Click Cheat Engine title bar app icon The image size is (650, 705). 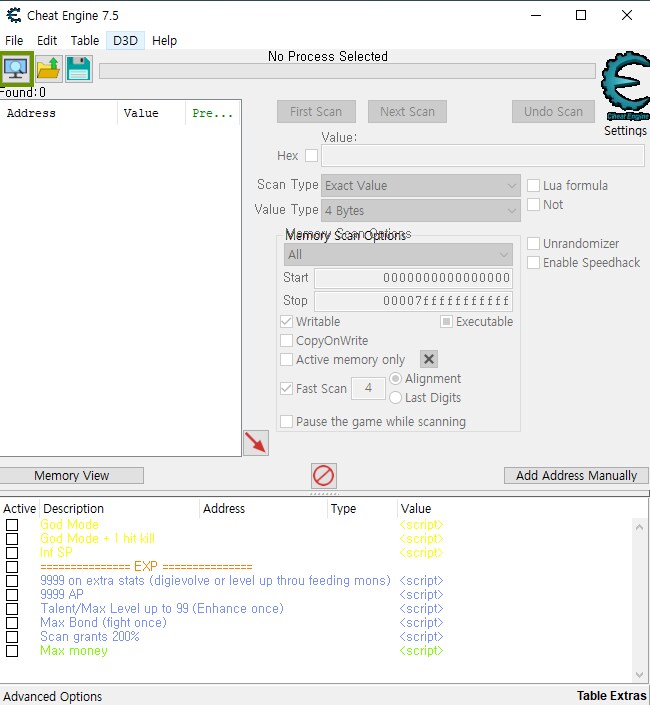pos(13,15)
